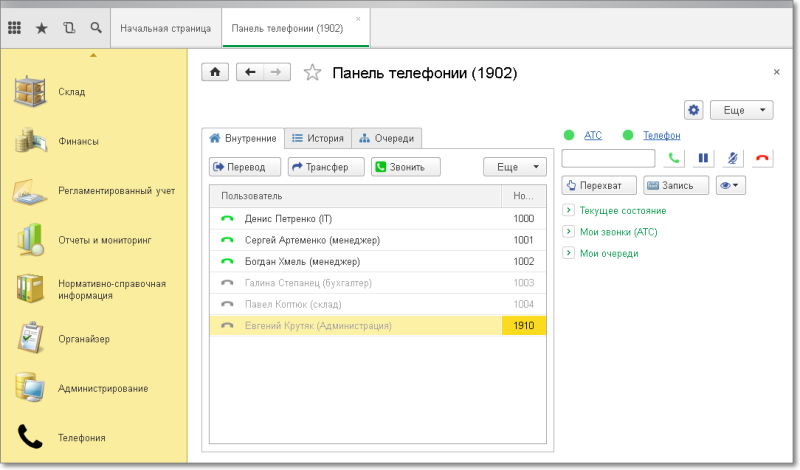Open the favorites star in top bar
The image size is (800, 470).
[x=42, y=28]
